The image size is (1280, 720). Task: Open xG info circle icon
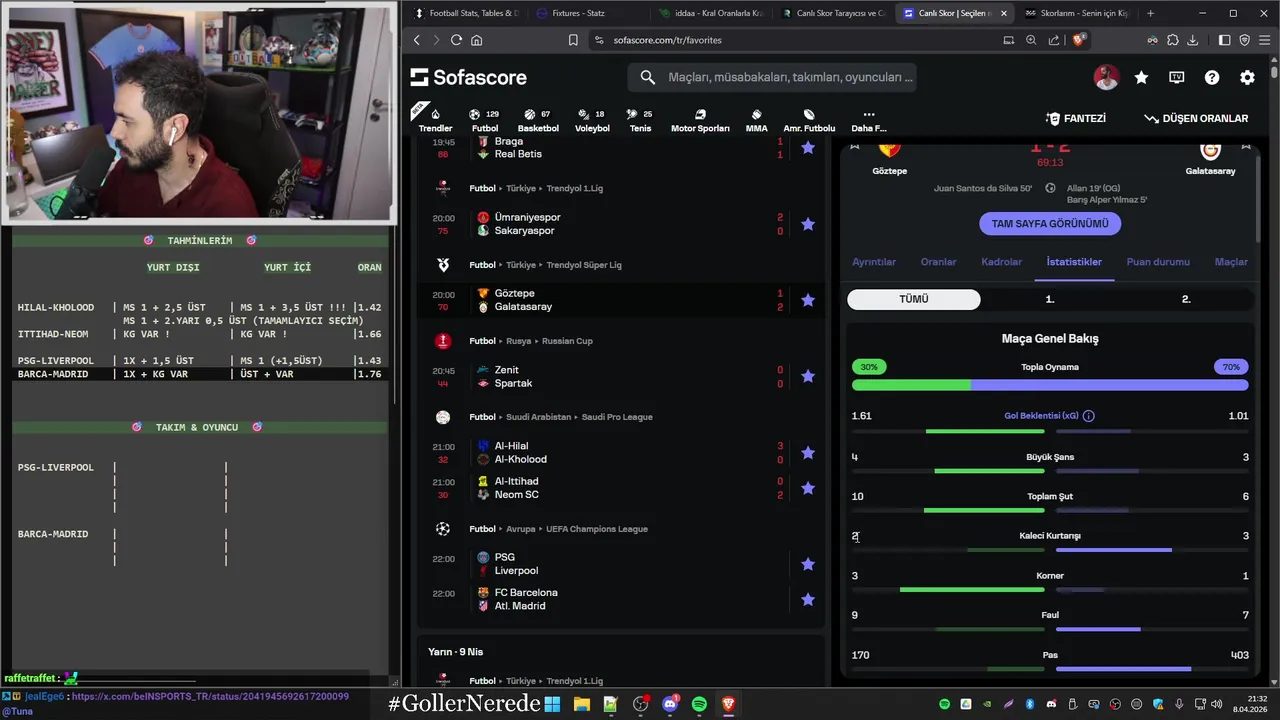click(x=1089, y=416)
